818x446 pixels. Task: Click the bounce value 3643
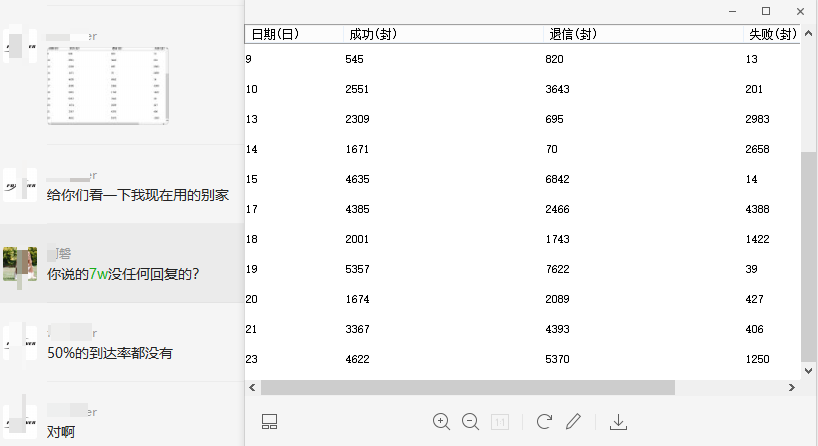click(x=557, y=89)
